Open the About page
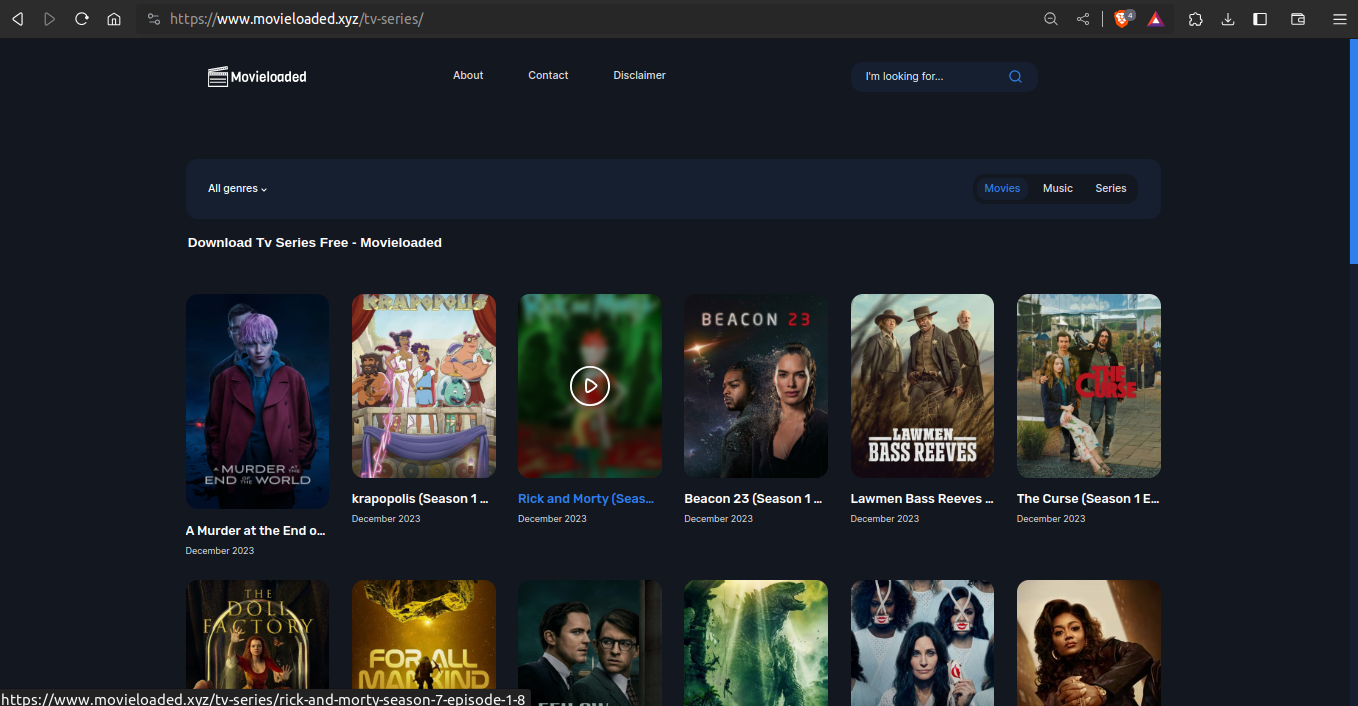The width and height of the screenshot is (1358, 706). [x=467, y=75]
